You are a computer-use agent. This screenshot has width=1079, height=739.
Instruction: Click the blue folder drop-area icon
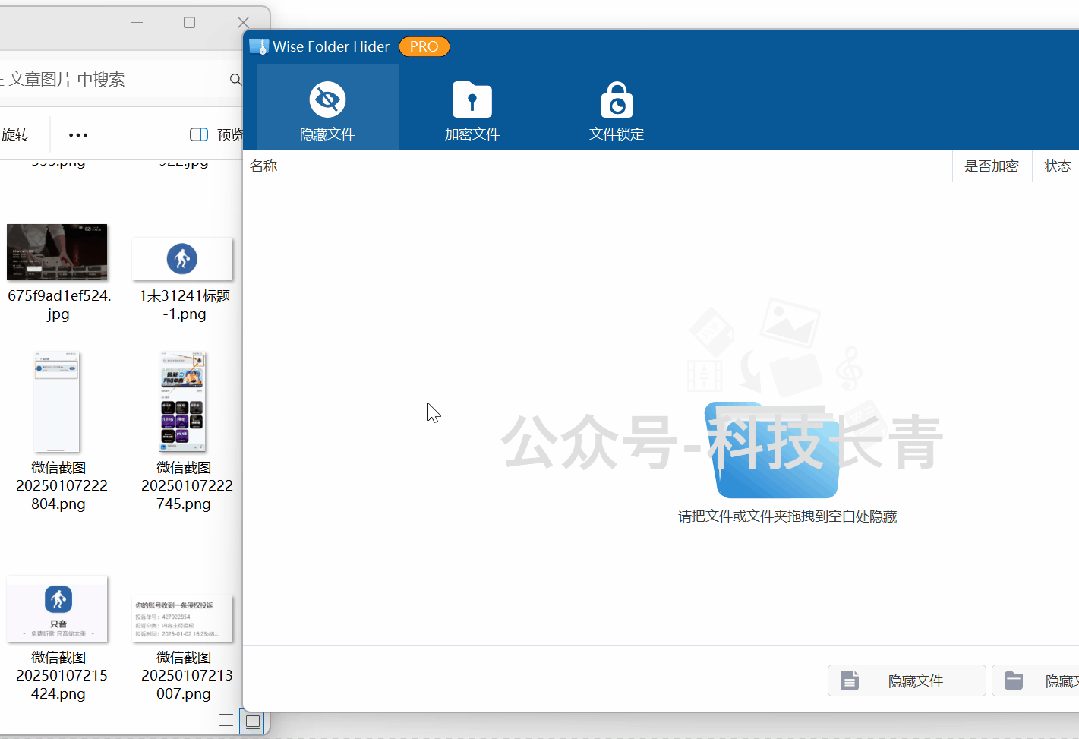[x=772, y=450]
